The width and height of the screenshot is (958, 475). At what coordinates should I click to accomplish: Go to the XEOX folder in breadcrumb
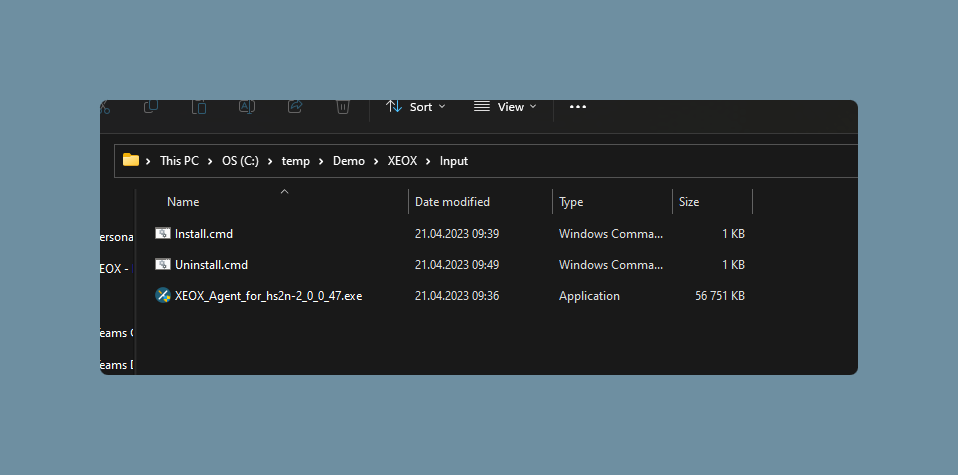click(x=402, y=161)
